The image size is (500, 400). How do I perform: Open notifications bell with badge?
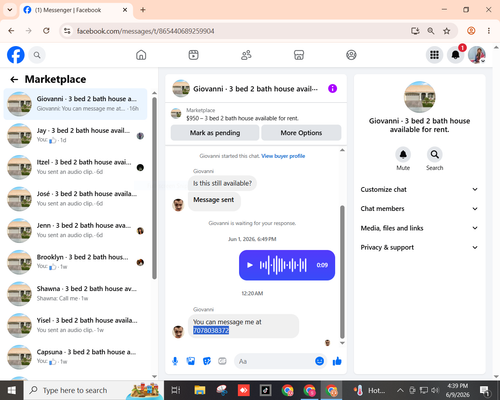tap(456, 55)
